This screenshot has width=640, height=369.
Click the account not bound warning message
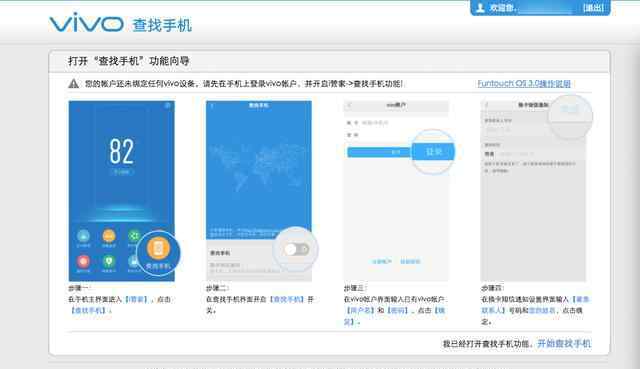[244, 84]
